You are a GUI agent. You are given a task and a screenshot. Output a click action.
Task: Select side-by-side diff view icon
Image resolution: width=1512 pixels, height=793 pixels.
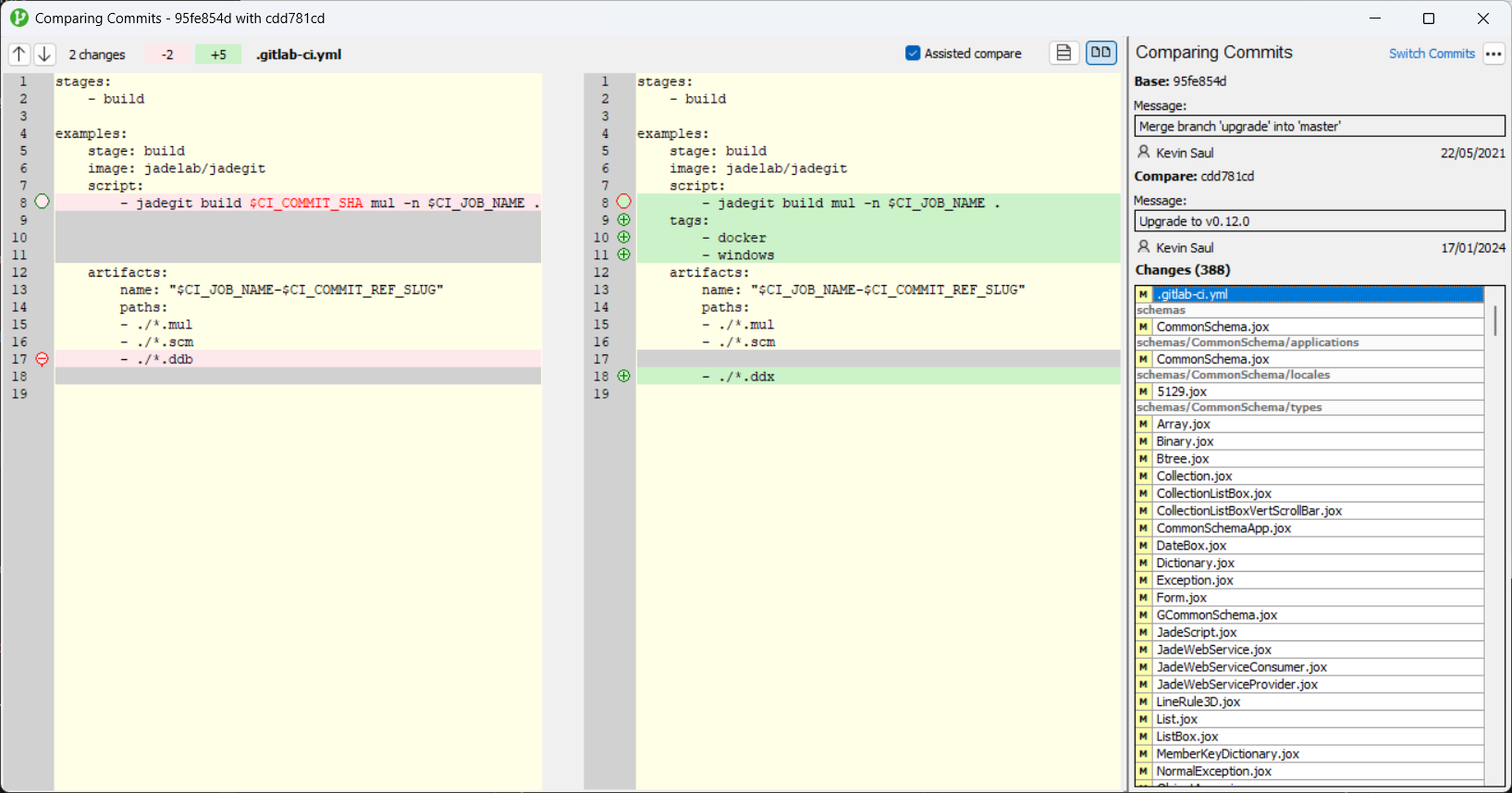[1100, 54]
